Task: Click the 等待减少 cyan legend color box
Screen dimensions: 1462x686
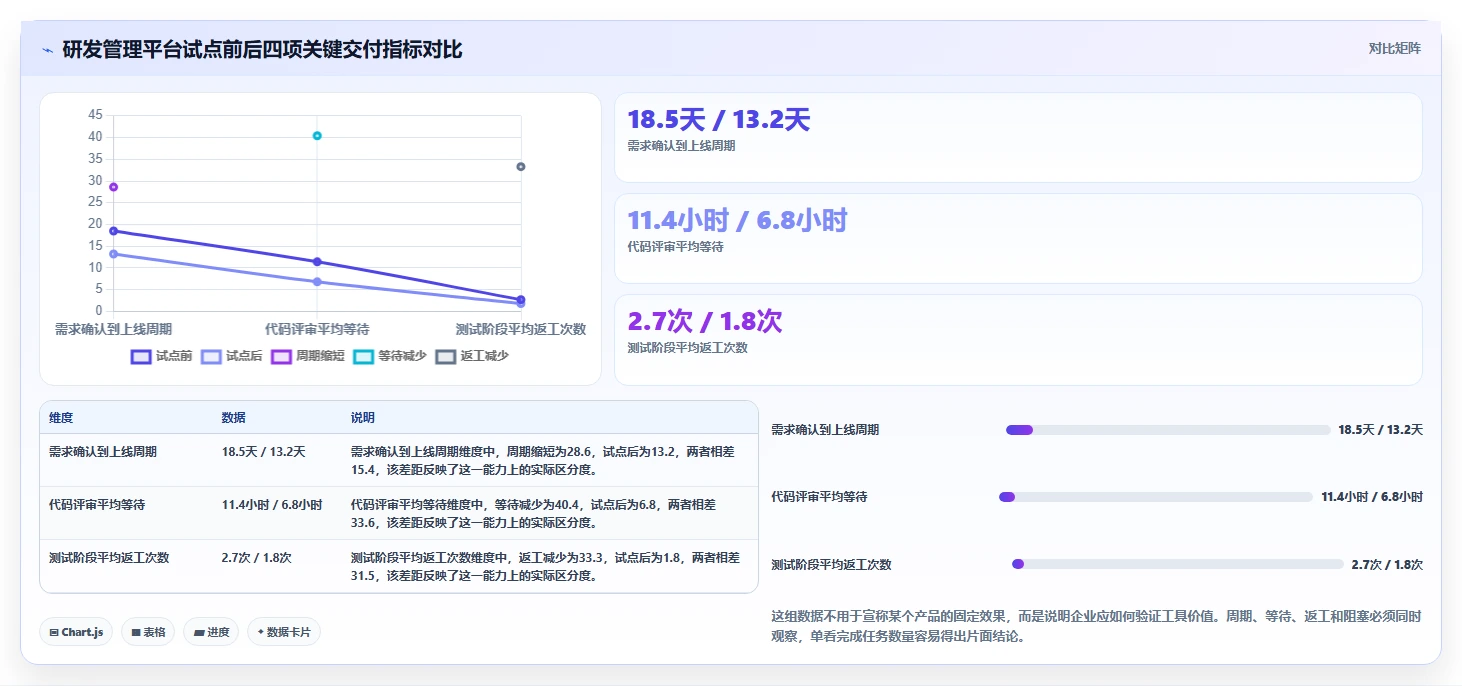Action: point(363,356)
